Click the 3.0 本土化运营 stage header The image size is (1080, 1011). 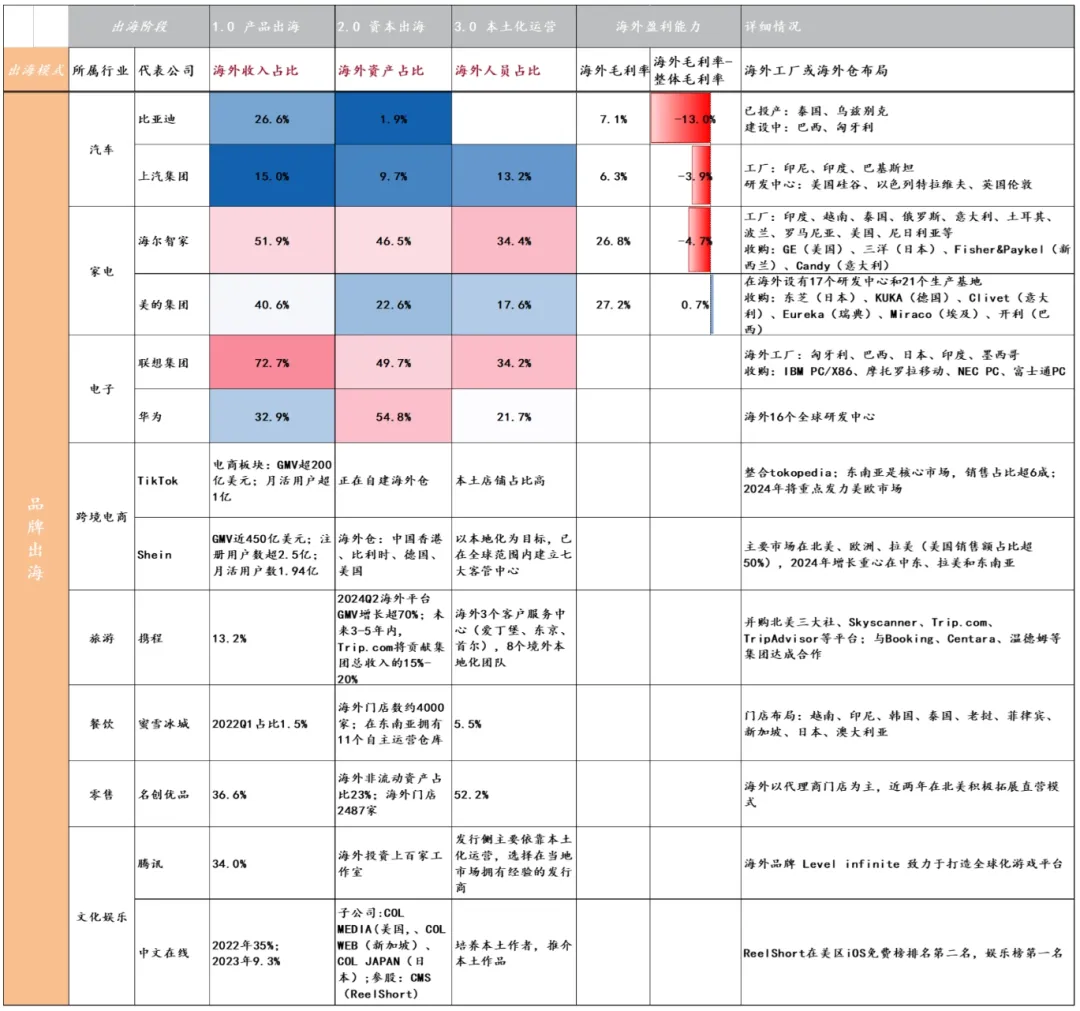(514, 26)
